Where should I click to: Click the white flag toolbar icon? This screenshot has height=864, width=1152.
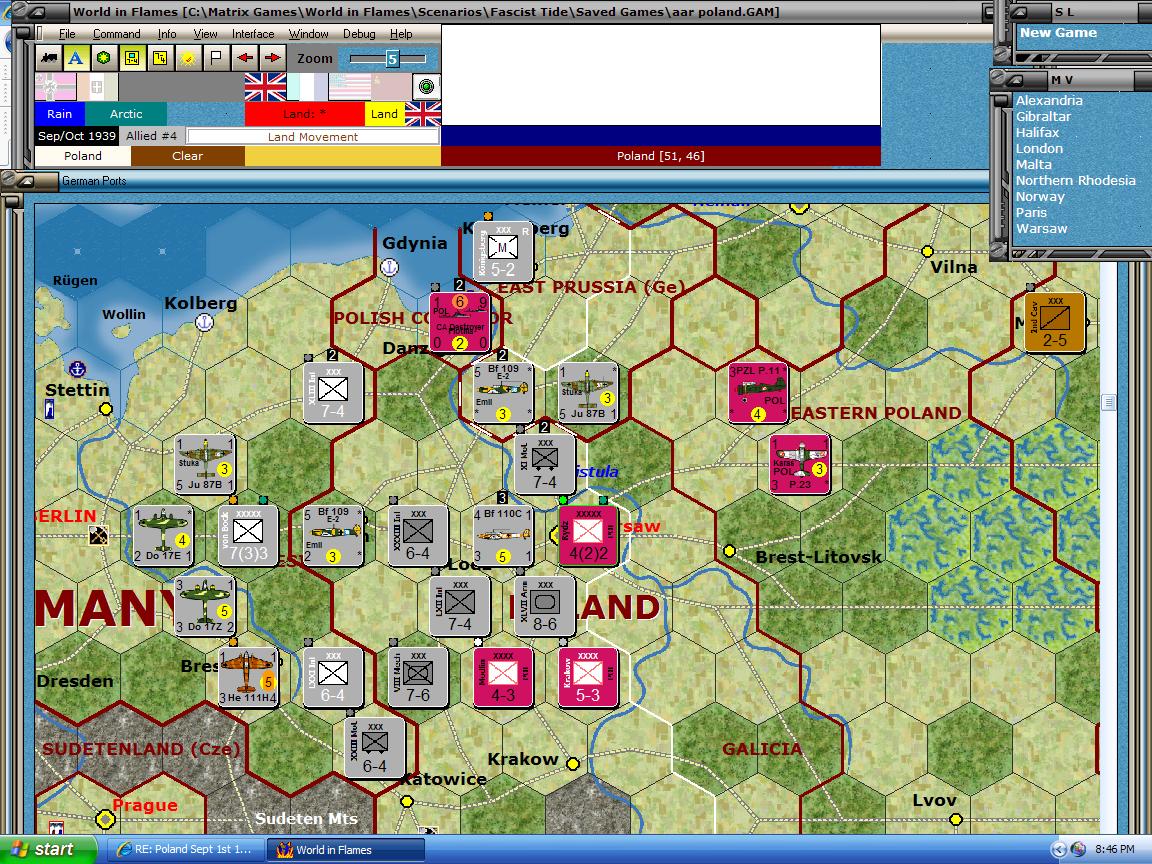tap(215, 57)
